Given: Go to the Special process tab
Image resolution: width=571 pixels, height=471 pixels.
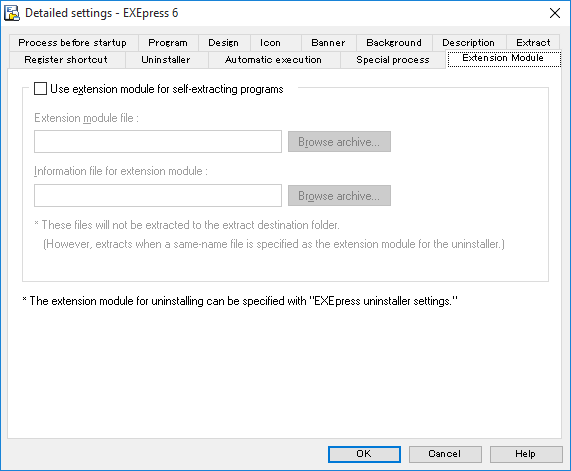Looking at the screenshot, I should pyautogui.click(x=393, y=59).
